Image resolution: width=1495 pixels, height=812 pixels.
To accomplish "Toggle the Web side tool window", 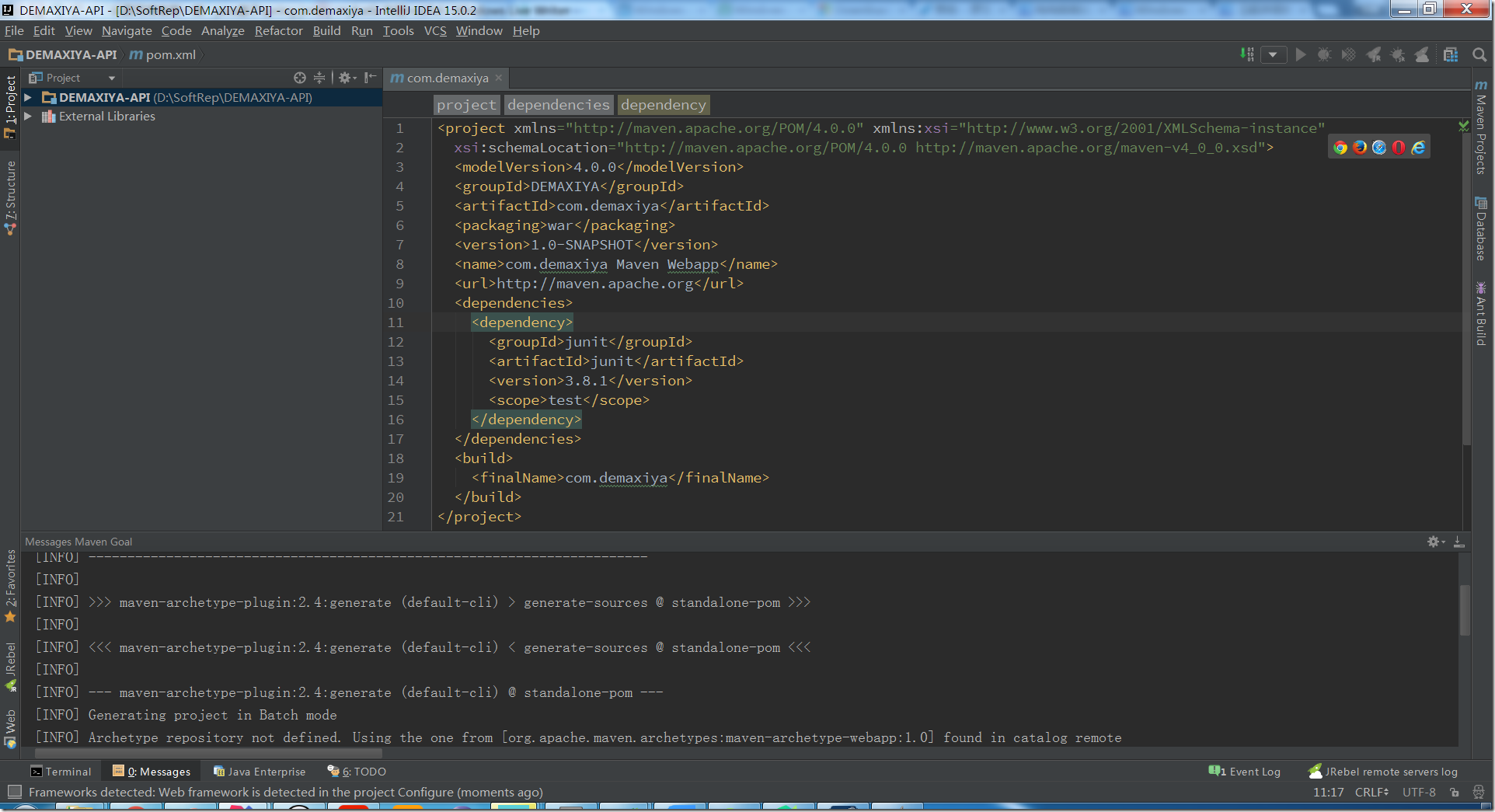I will [x=10, y=728].
